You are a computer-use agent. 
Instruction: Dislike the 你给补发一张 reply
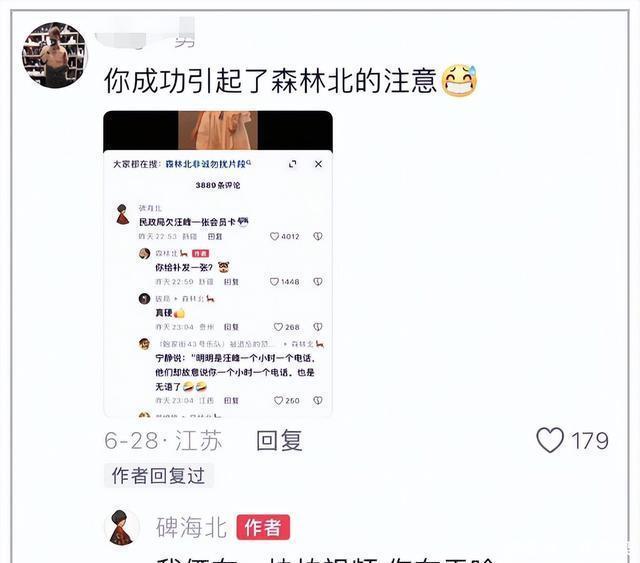tap(318, 282)
